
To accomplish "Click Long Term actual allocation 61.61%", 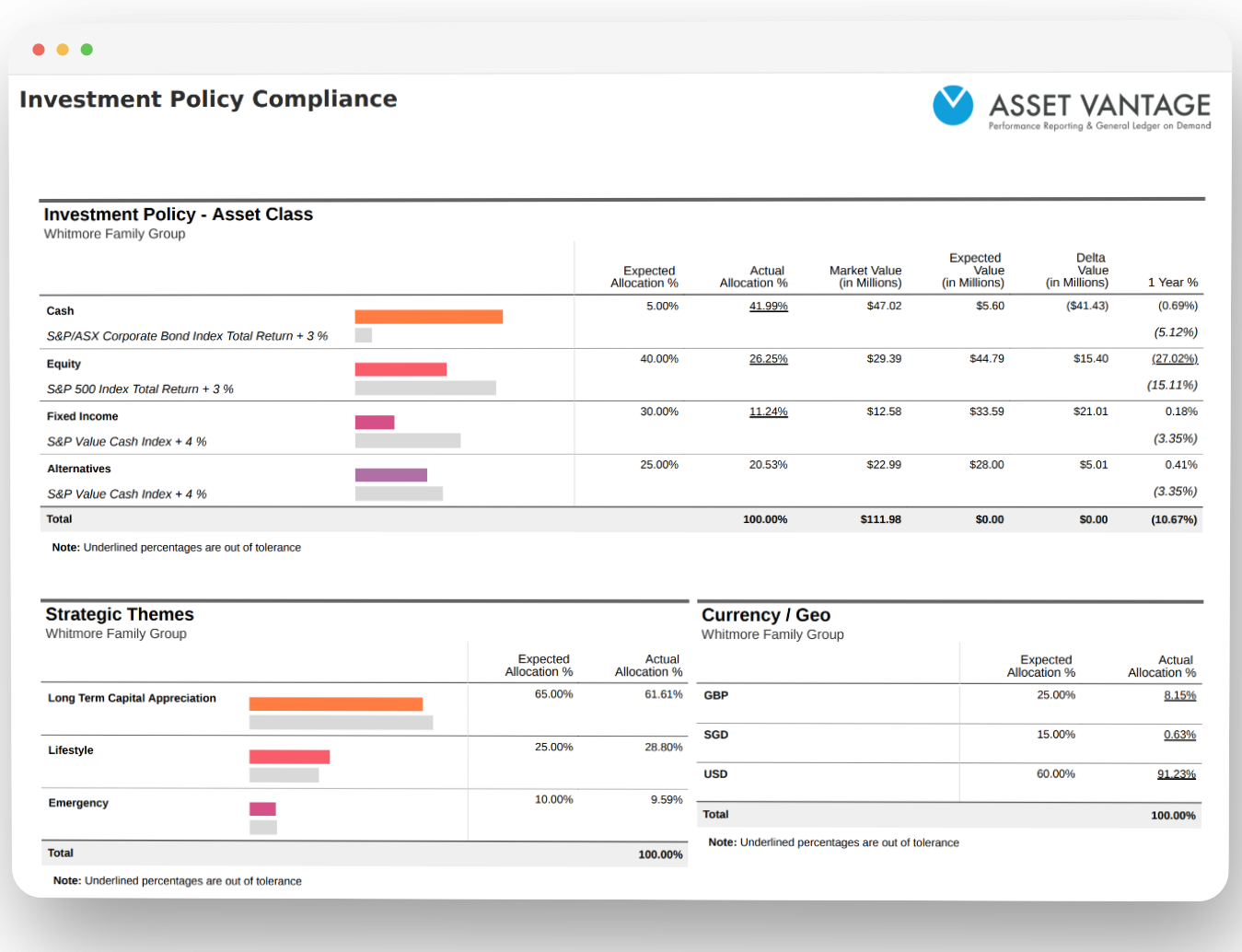I will click(x=664, y=695).
